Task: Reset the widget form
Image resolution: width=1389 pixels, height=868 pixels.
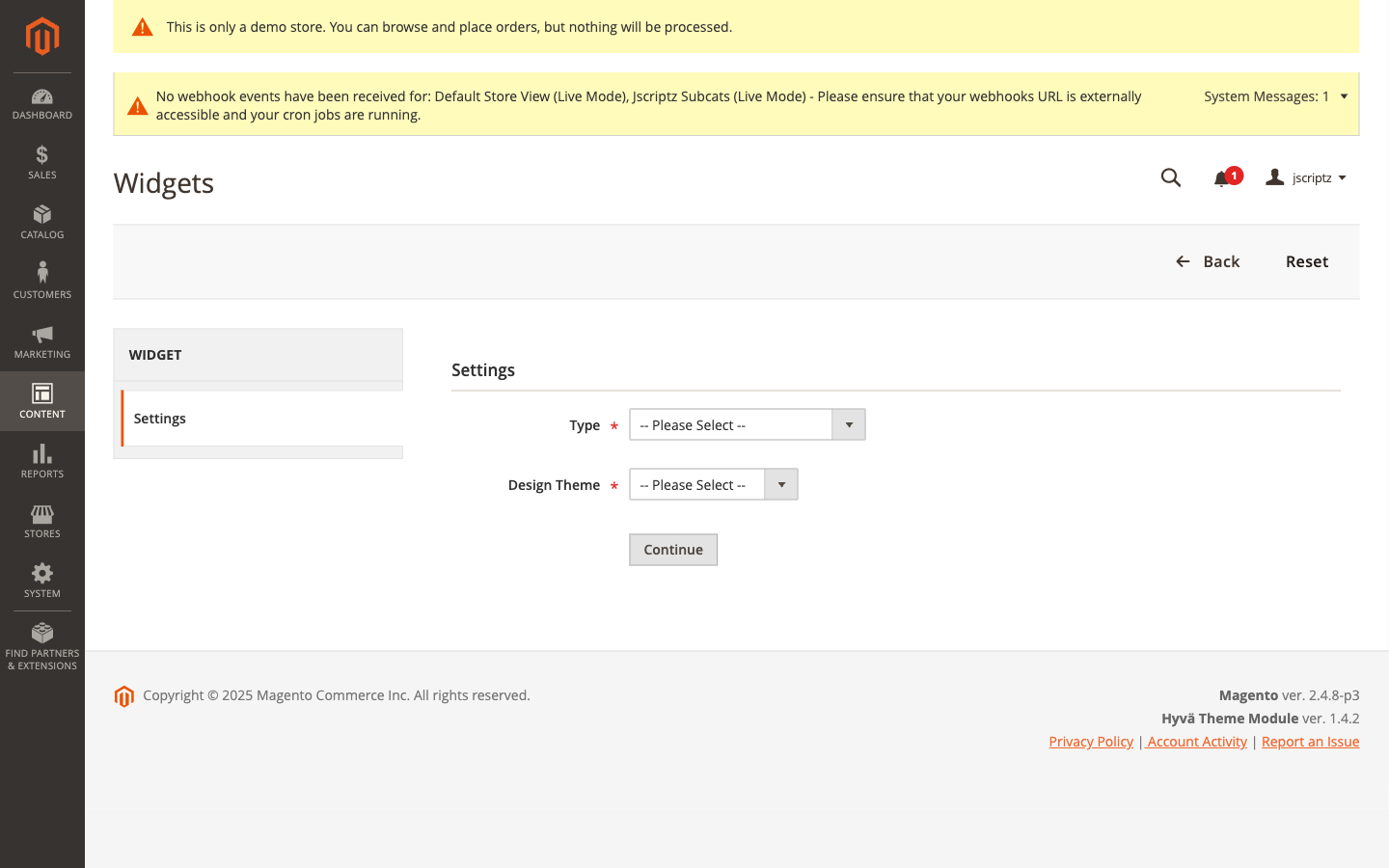Action: tap(1306, 261)
